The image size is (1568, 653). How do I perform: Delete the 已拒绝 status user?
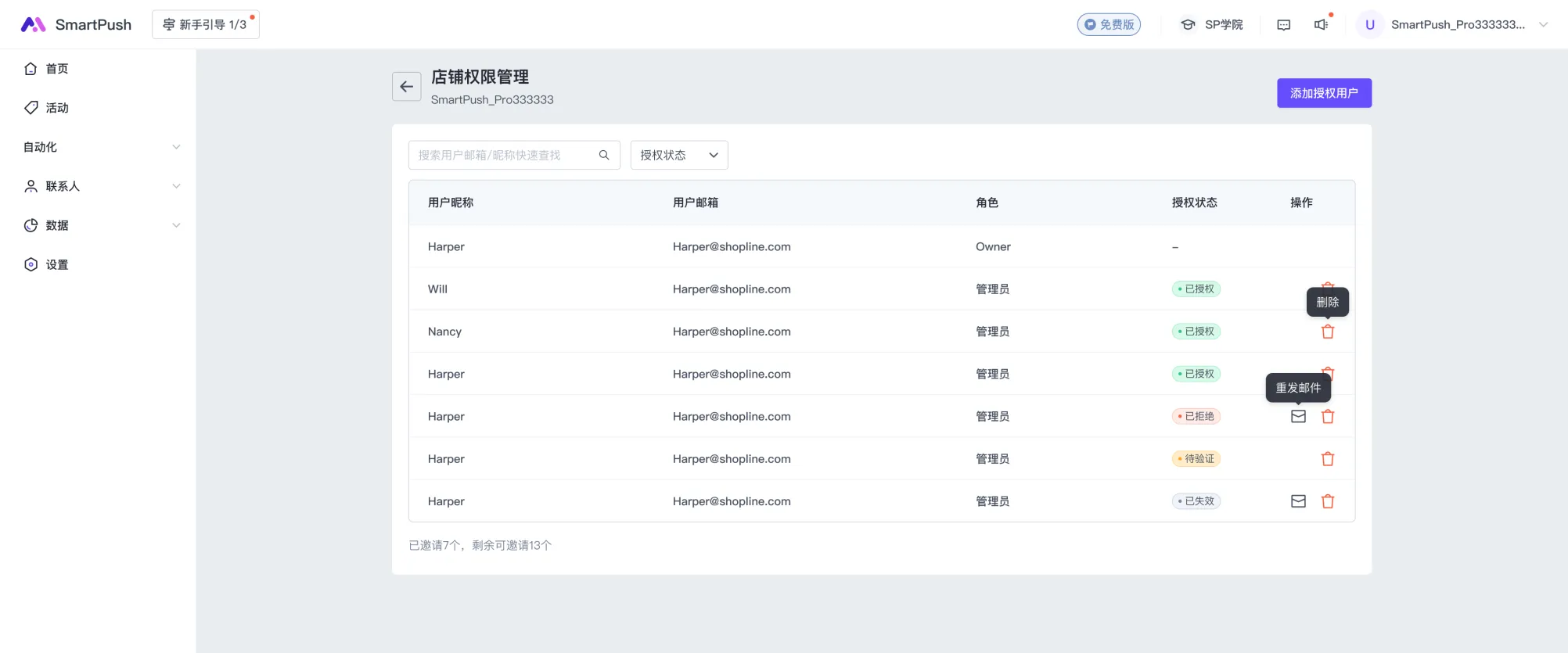pyautogui.click(x=1328, y=417)
